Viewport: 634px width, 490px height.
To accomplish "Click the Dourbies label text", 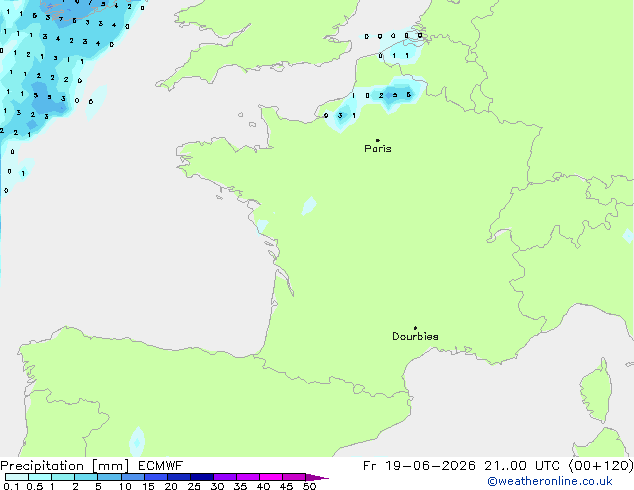I will click(x=415, y=336).
